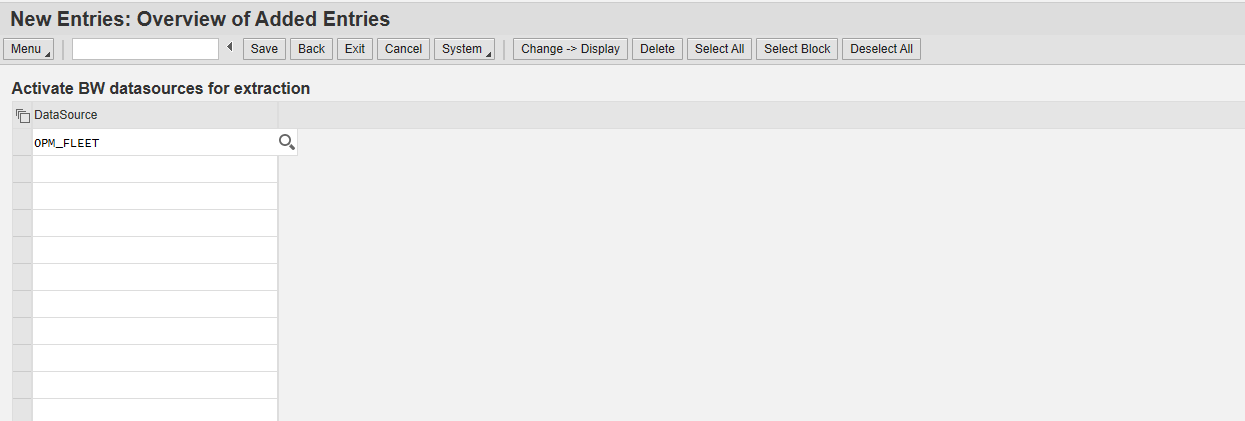This screenshot has height=421, width=1245.
Task: Save the new entries
Action: click(x=264, y=49)
